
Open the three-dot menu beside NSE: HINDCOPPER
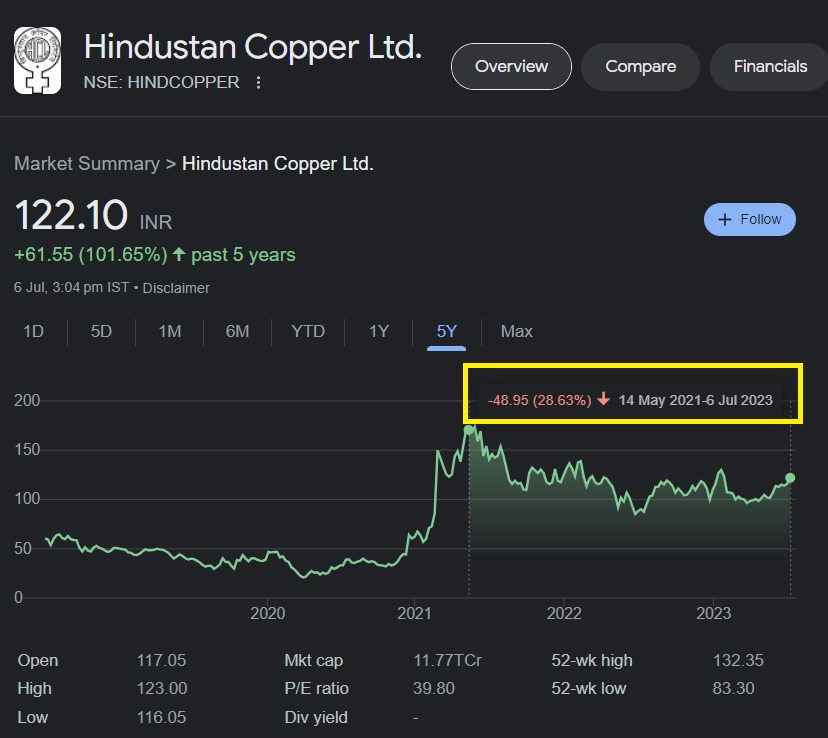coord(258,82)
